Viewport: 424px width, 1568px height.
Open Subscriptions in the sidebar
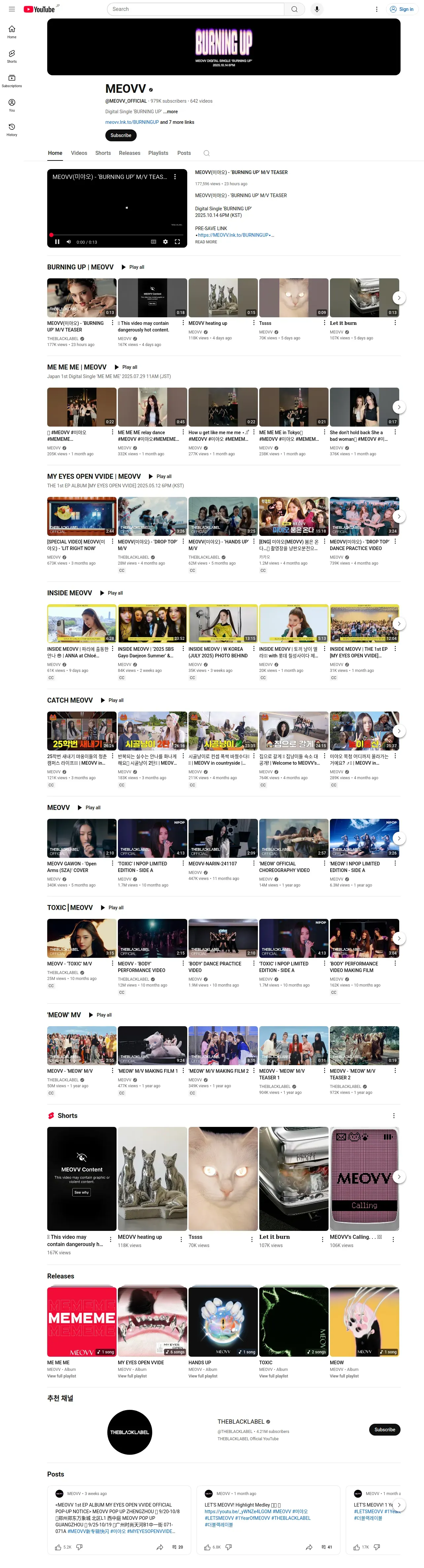[12, 81]
